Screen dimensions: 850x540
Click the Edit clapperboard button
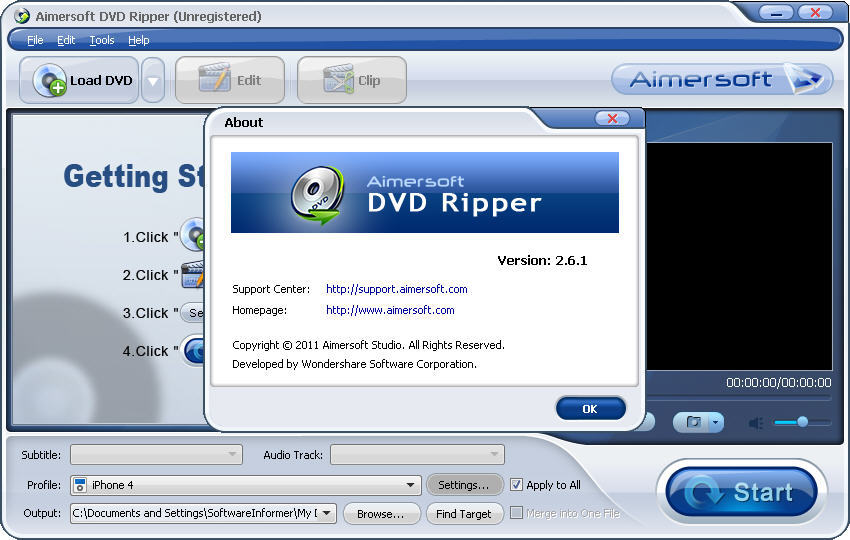click(230, 80)
